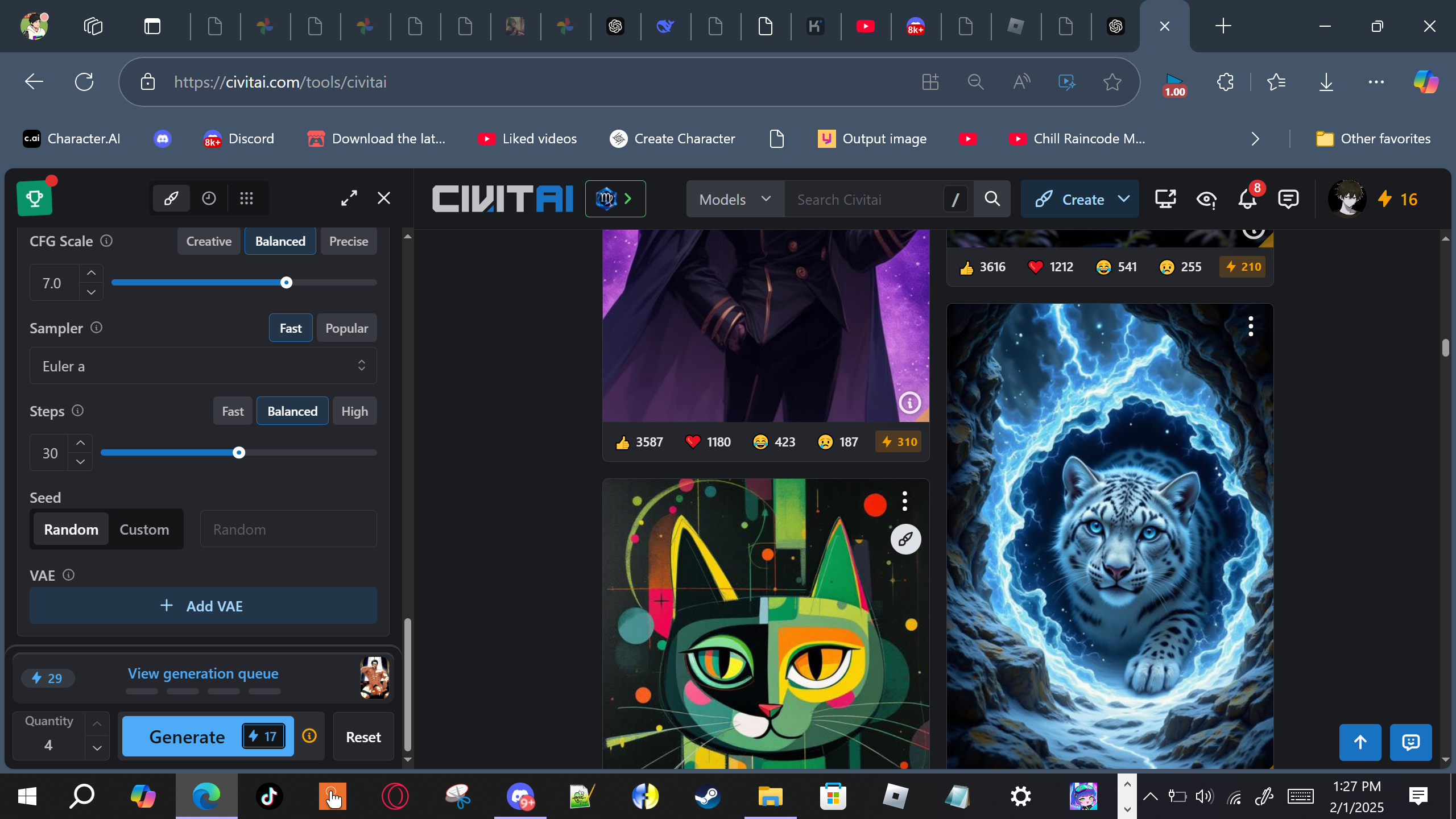Open the Euler a sampler dropdown
The image size is (1456, 819).
click(203, 366)
